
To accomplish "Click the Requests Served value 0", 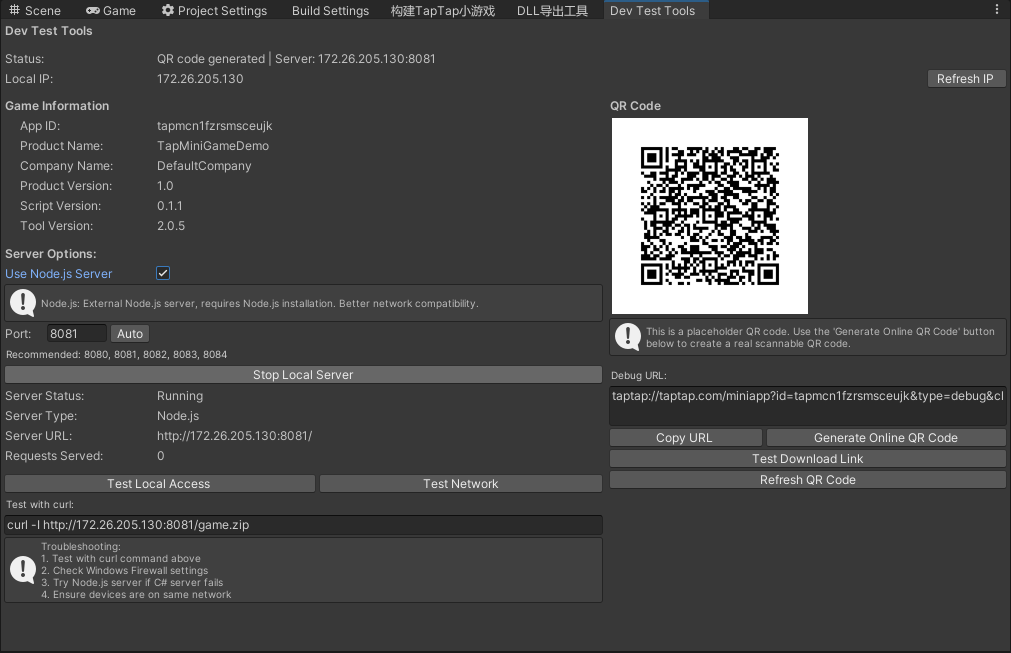I will pos(161,456).
